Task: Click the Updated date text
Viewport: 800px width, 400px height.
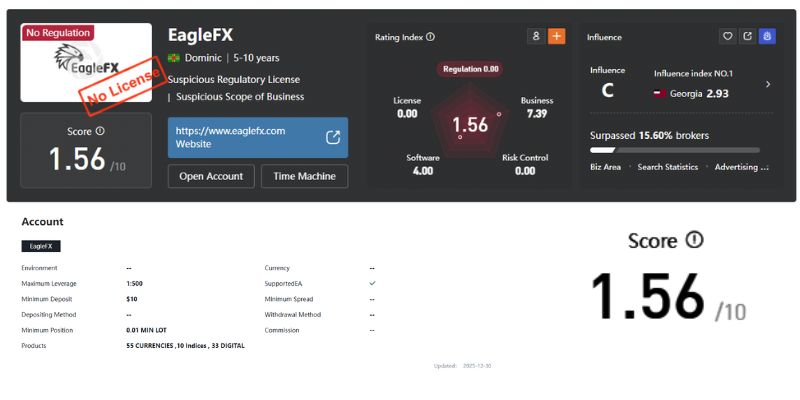Action: tap(462, 366)
